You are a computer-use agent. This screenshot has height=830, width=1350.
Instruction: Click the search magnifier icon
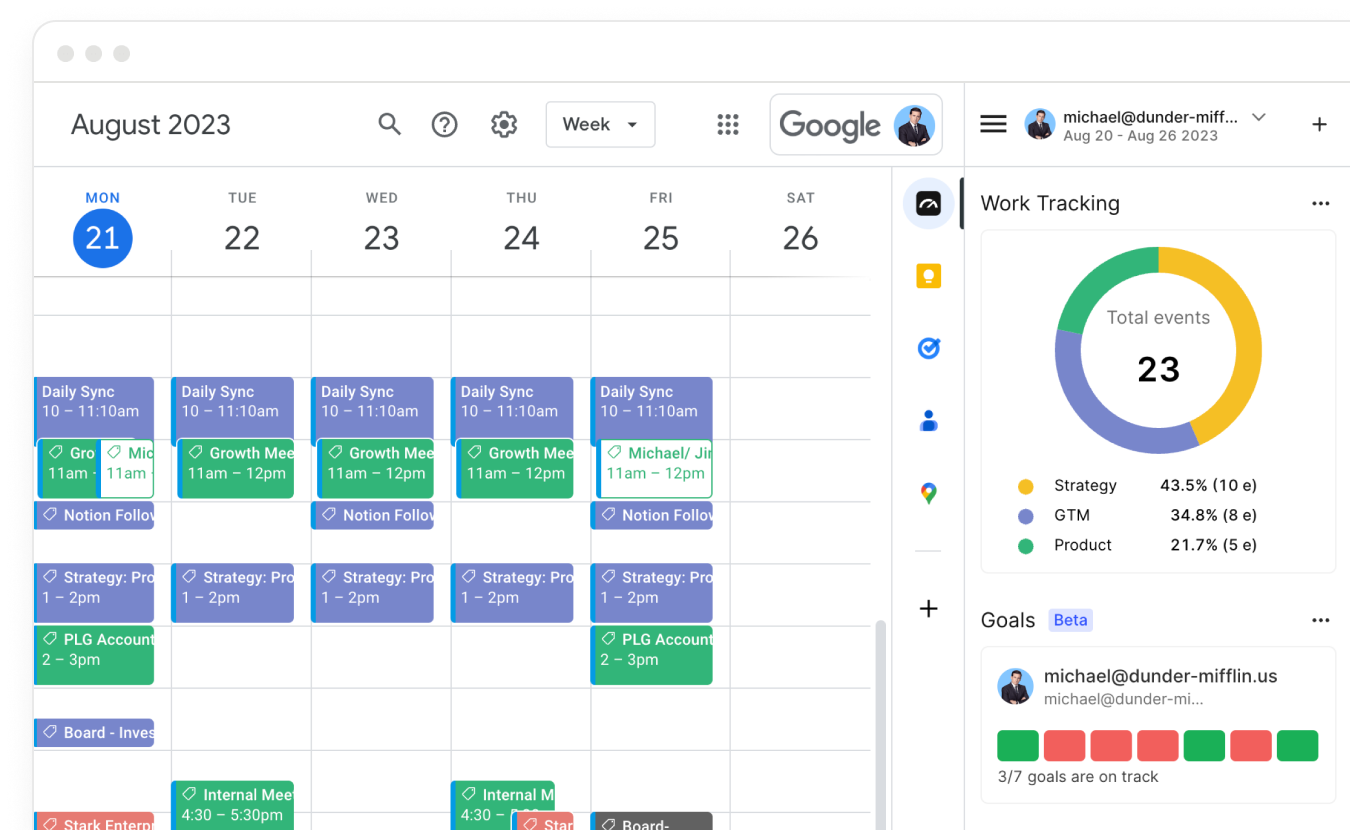pyautogui.click(x=389, y=124)
